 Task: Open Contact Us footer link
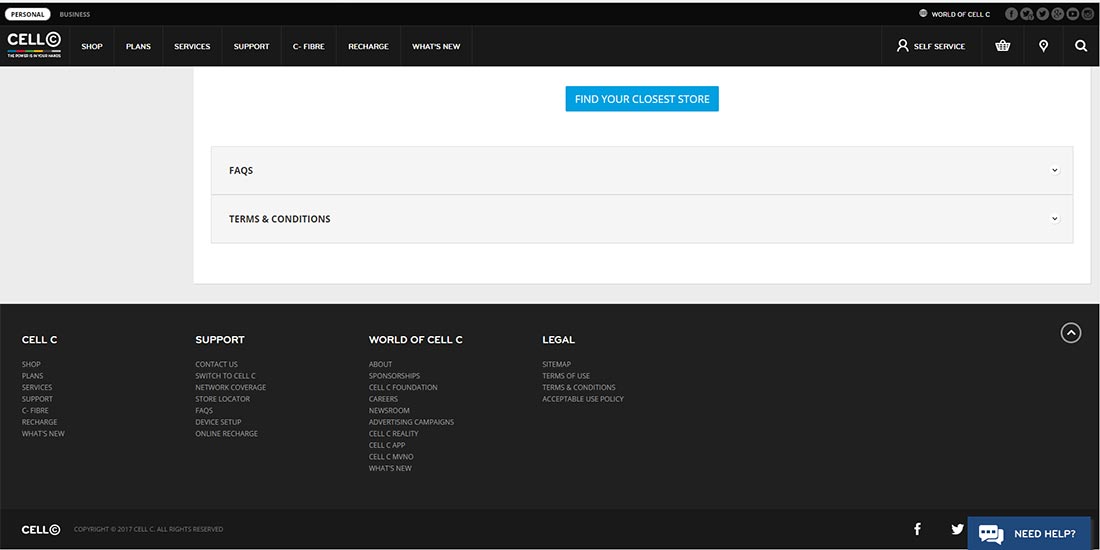[x=216, y=364]
